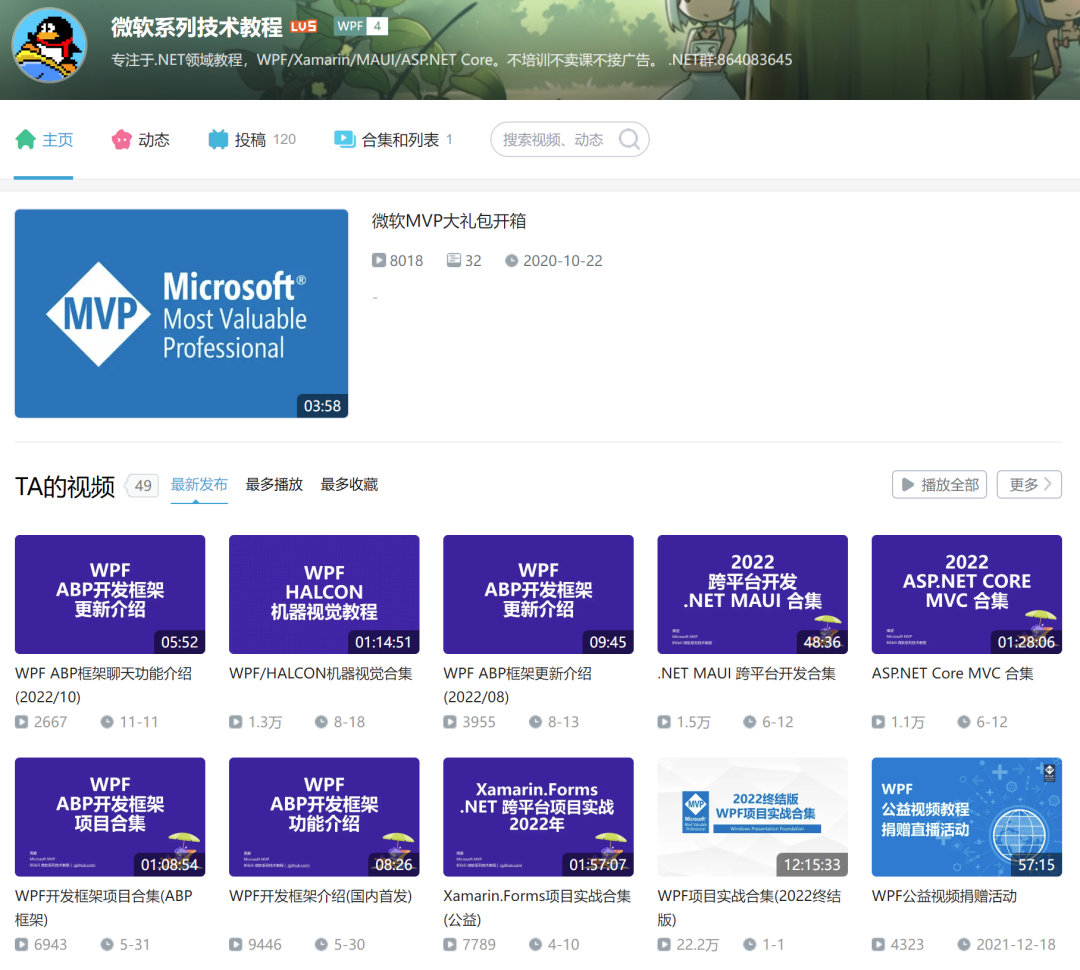Open the WPF公益视频教程捐赠直播活动 thumbnail
Screen dimensions: 1080x970
pos(966,817)
